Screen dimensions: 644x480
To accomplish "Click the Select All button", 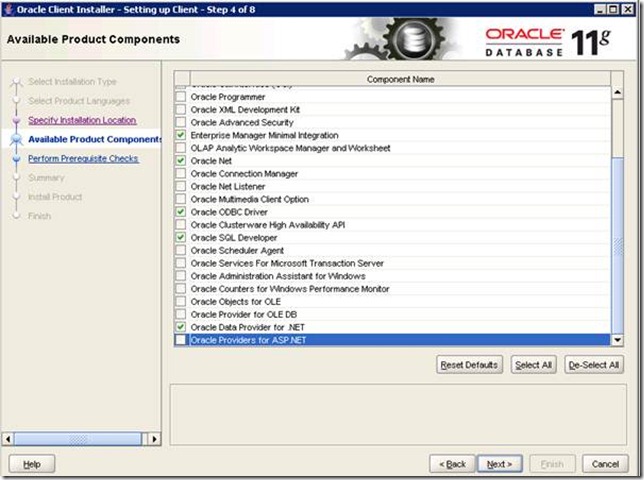I will coord(533,365).
